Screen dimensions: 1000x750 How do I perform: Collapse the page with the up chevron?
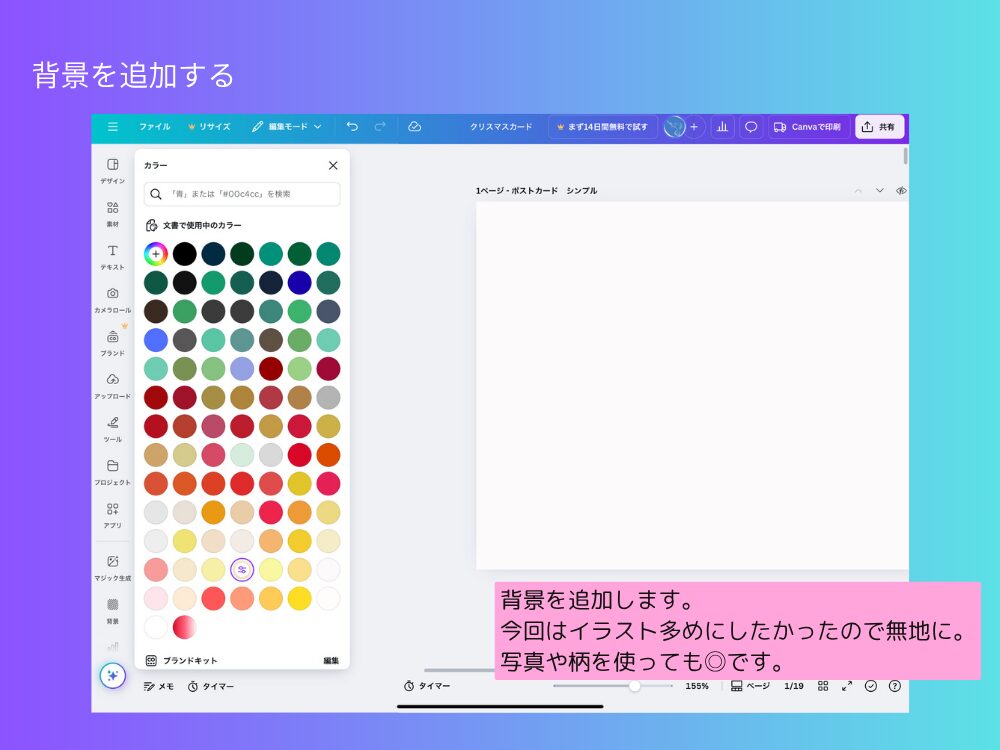click(858, 190)
